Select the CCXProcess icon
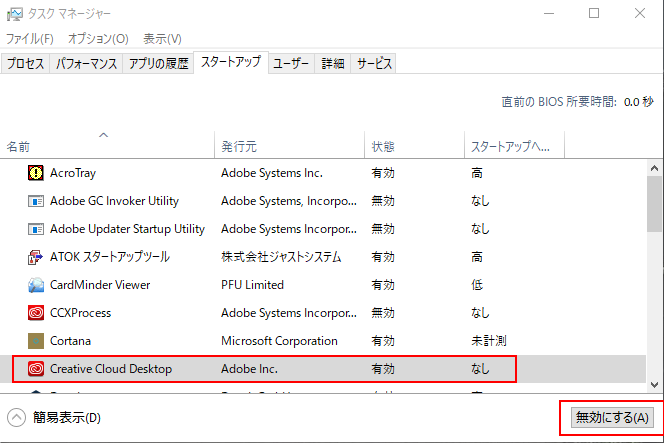The height and width of the screenshot is (443, 664). click(x=36, y=313)
